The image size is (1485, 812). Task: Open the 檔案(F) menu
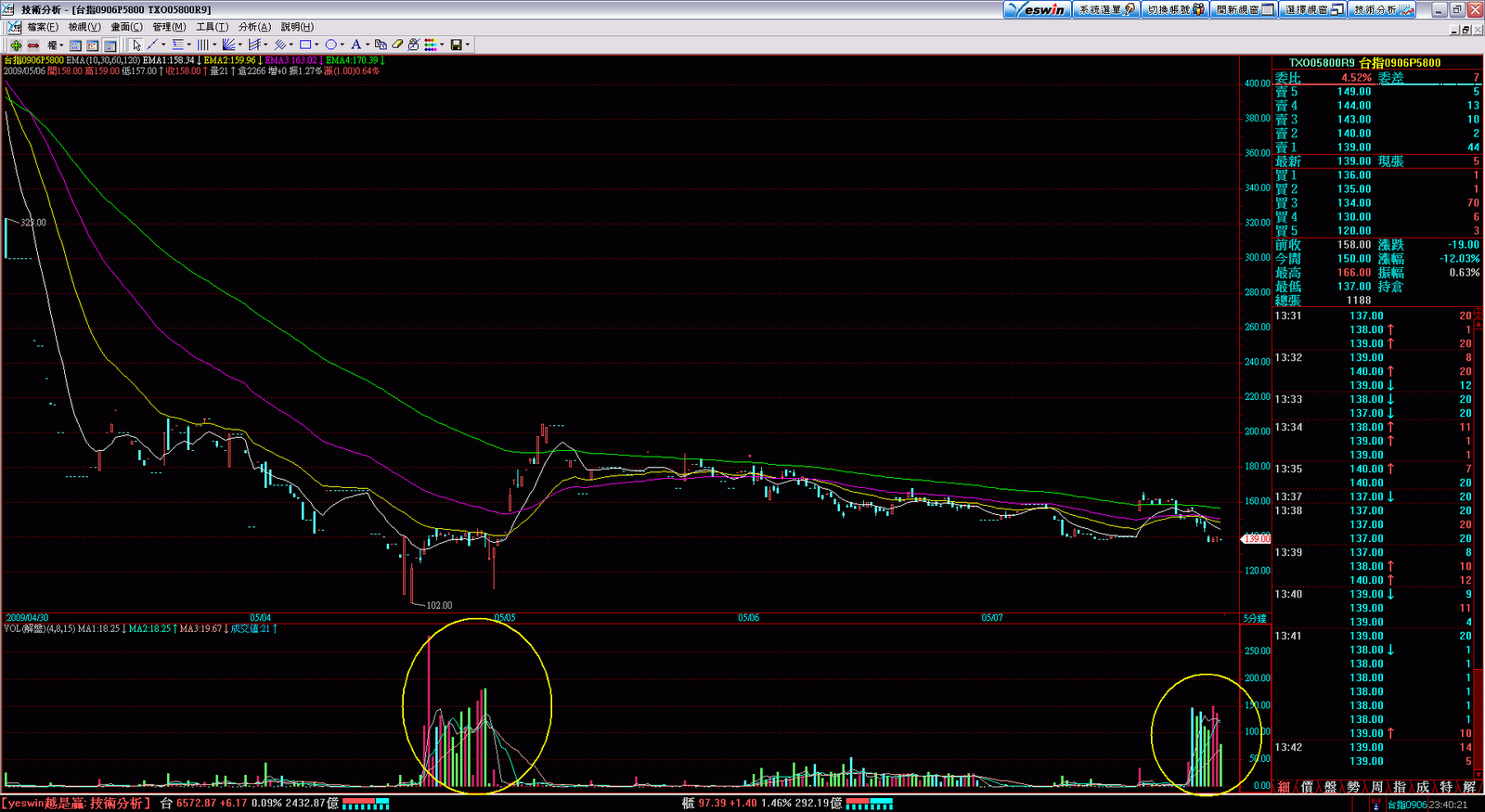click(x=43, y=27)
